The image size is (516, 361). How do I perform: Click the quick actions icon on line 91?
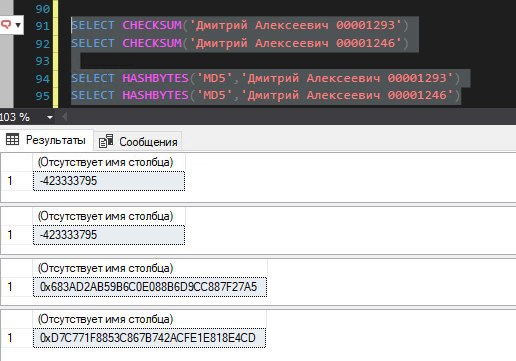click(x=6, y=24)
